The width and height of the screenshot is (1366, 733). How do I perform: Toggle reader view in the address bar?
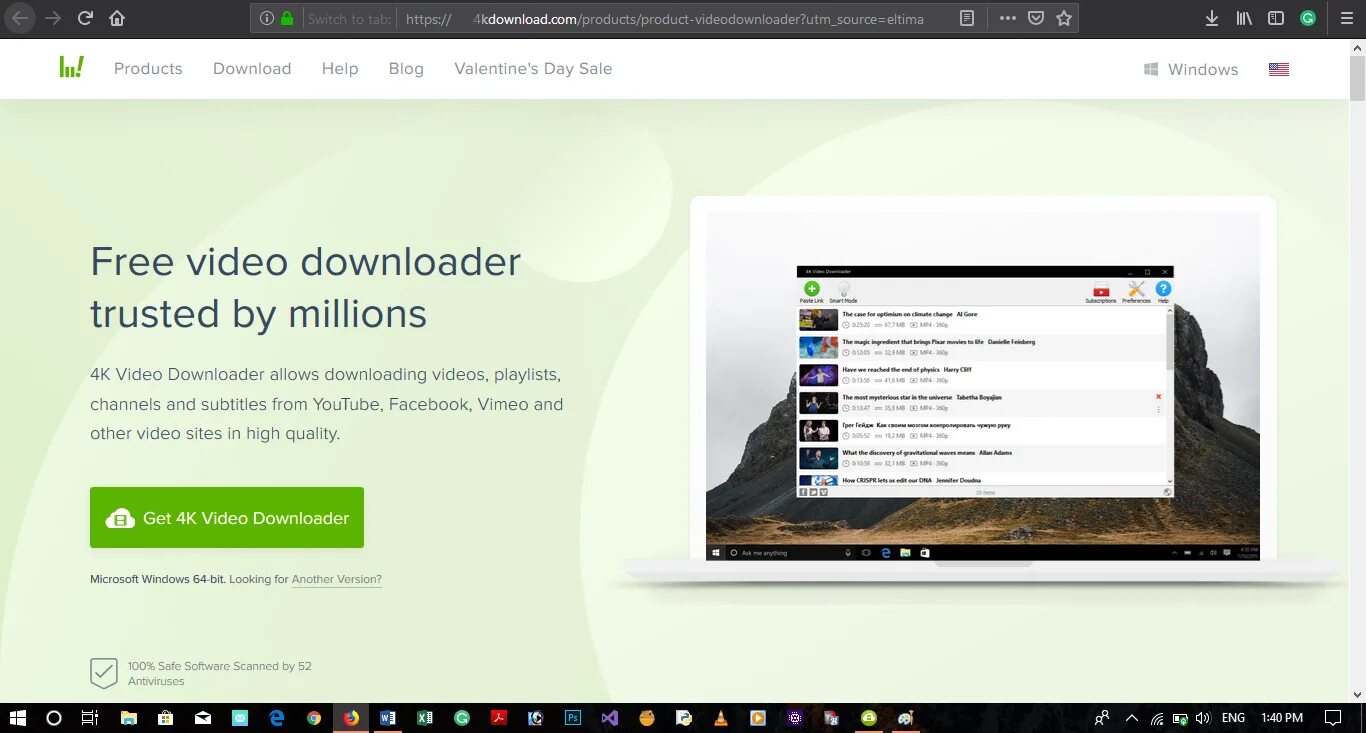pyautogui.click(x=967, y=18)
